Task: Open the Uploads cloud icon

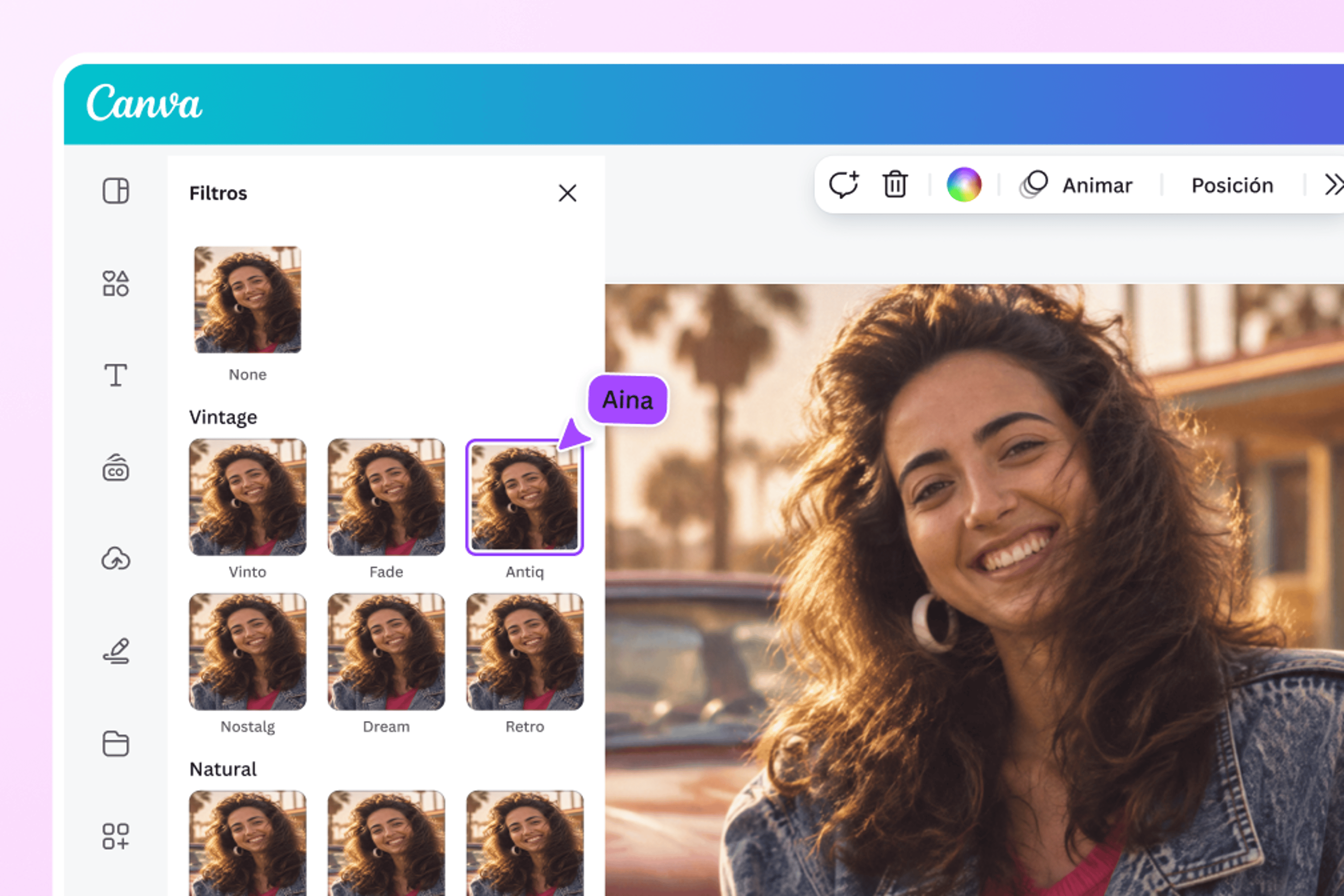Action: tap(115, 558)
